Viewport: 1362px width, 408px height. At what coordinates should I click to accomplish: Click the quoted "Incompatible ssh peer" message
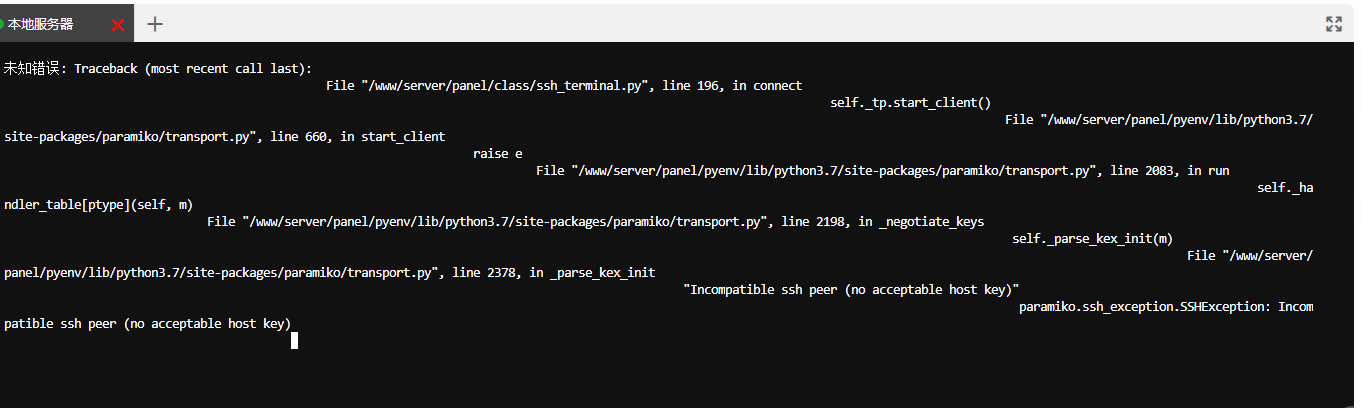click(851, 289)
